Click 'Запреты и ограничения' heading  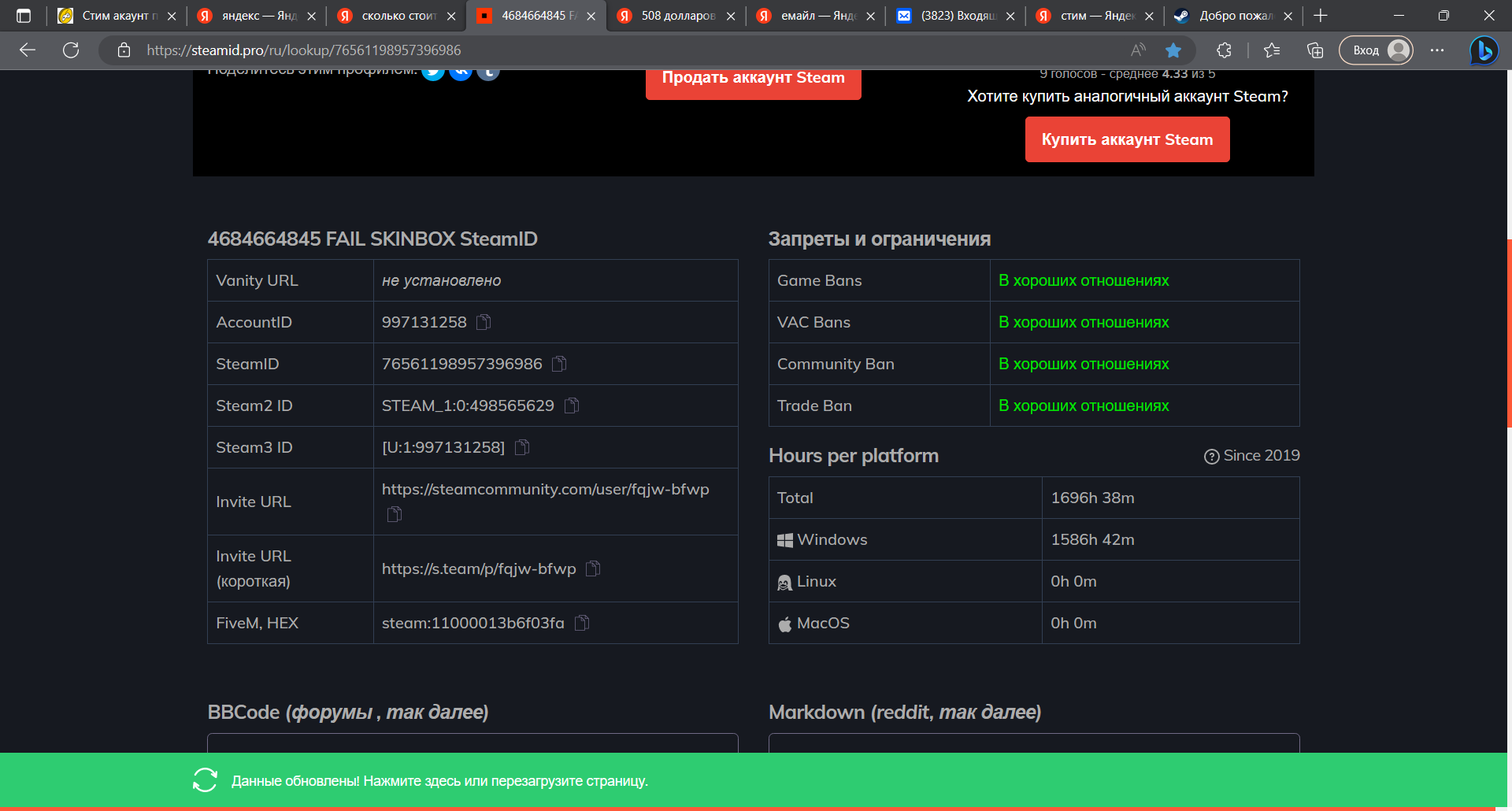point(880,239)
